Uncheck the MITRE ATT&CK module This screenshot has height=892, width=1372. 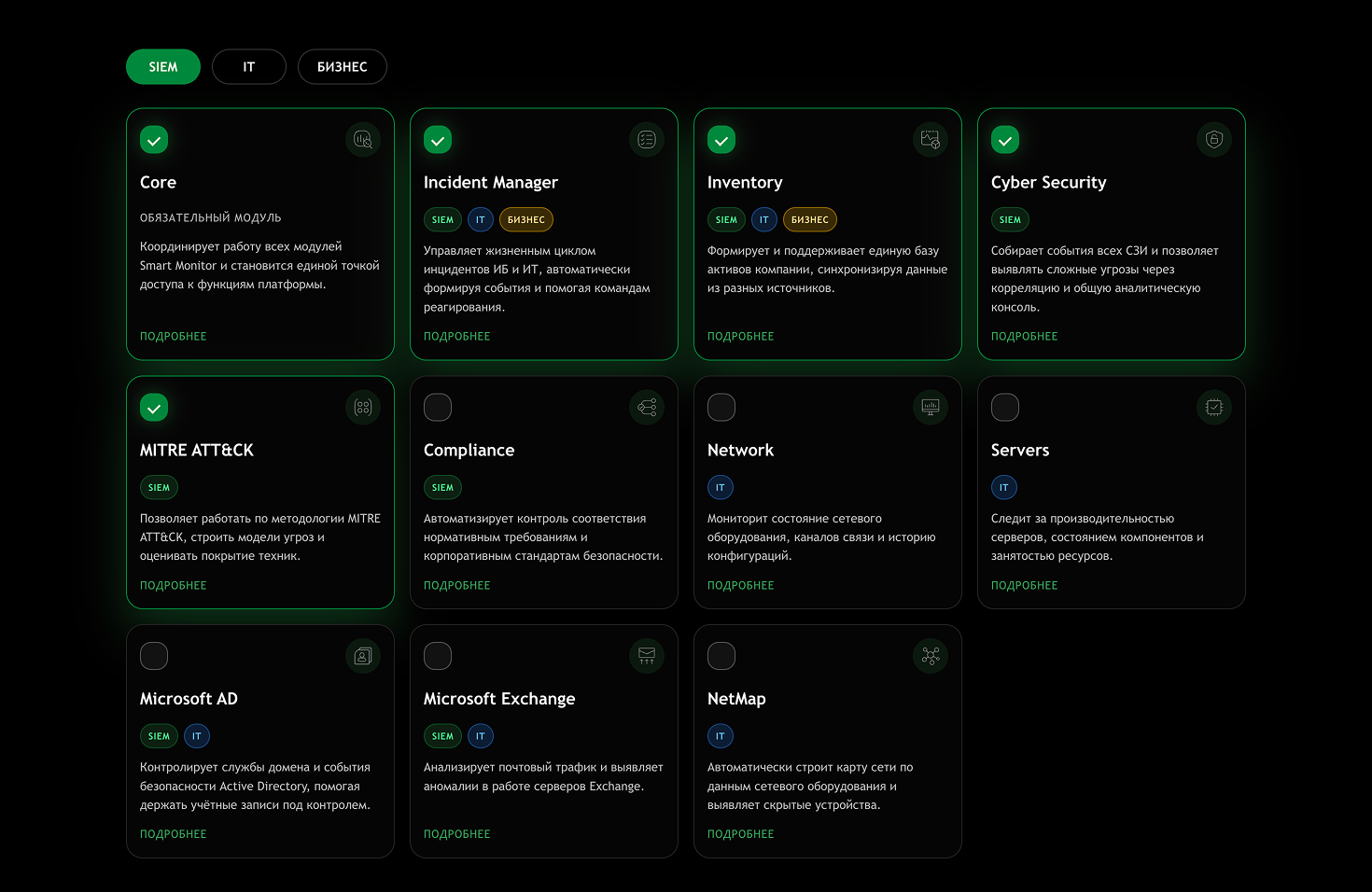click(154, 408)
